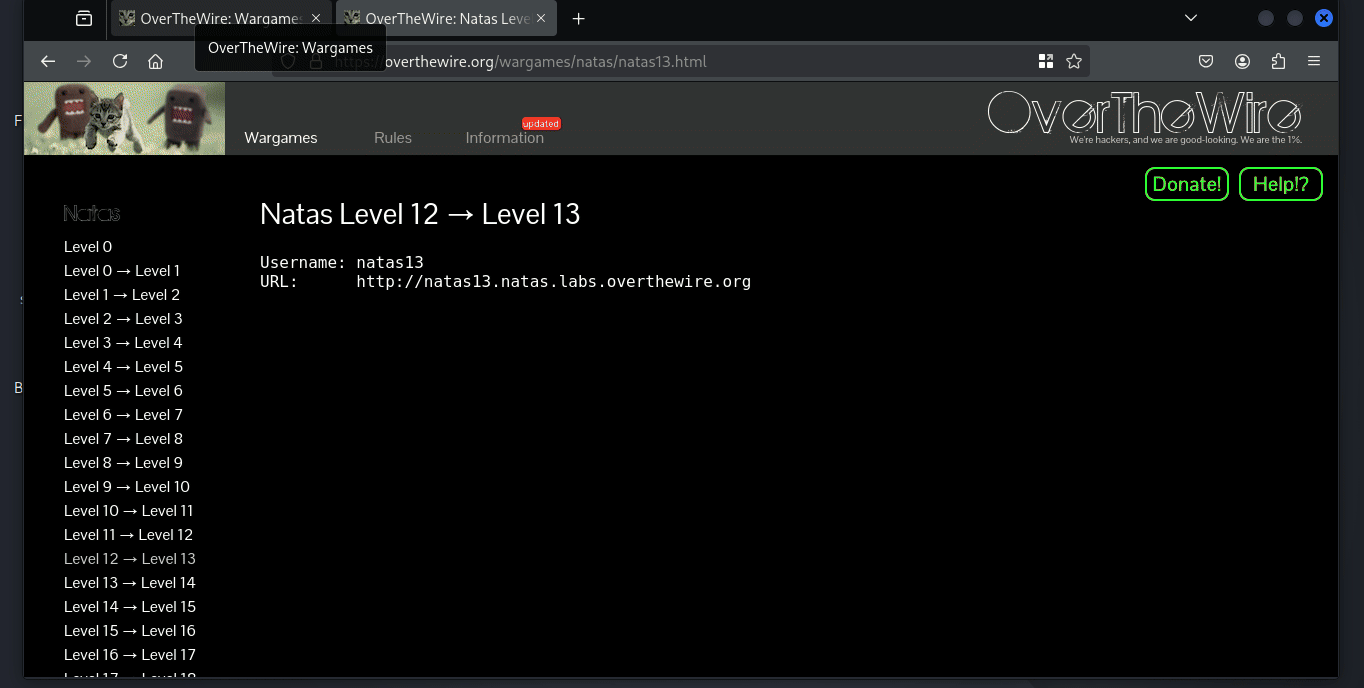
Task: Click the Natas Level 12 → Level 13 heading
Action: click(x=420, y=214)
